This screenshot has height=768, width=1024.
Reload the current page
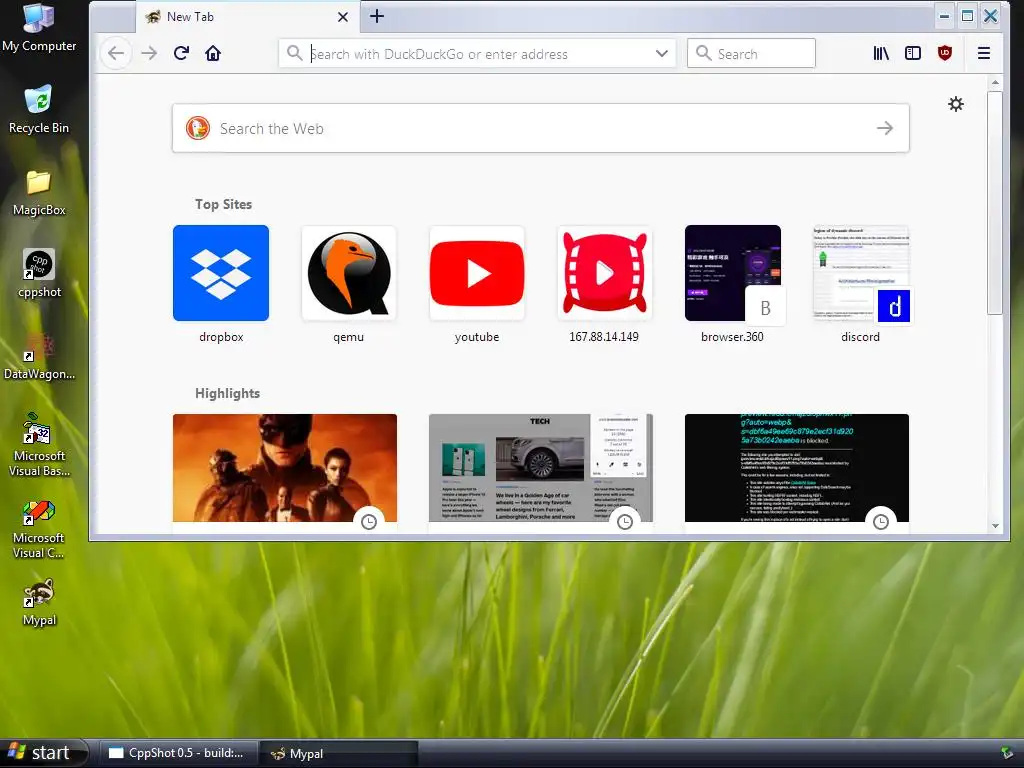pos(182,54)
